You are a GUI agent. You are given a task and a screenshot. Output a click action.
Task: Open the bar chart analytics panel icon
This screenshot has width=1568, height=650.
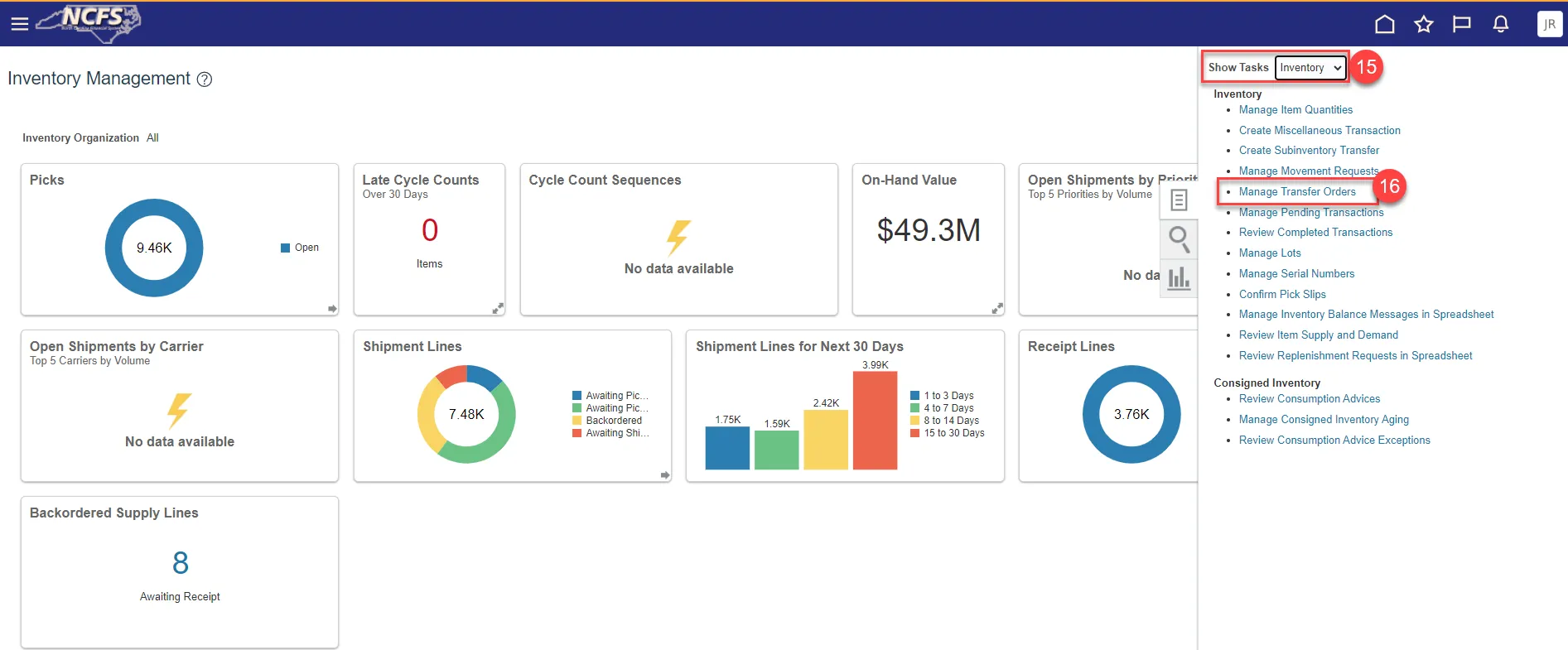pos(1178,278)
